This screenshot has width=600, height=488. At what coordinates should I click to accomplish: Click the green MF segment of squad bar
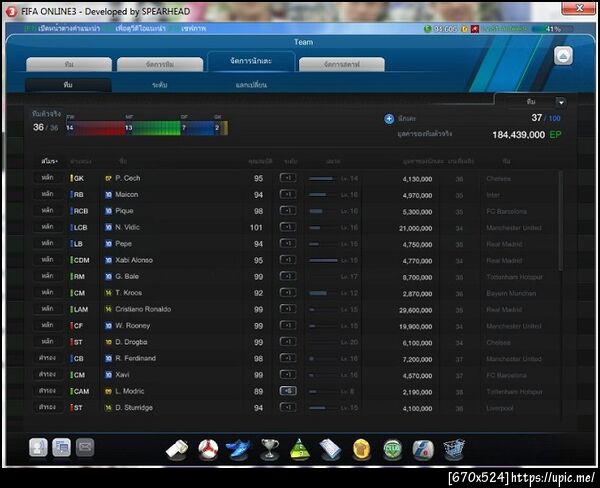tap(153, 128)
